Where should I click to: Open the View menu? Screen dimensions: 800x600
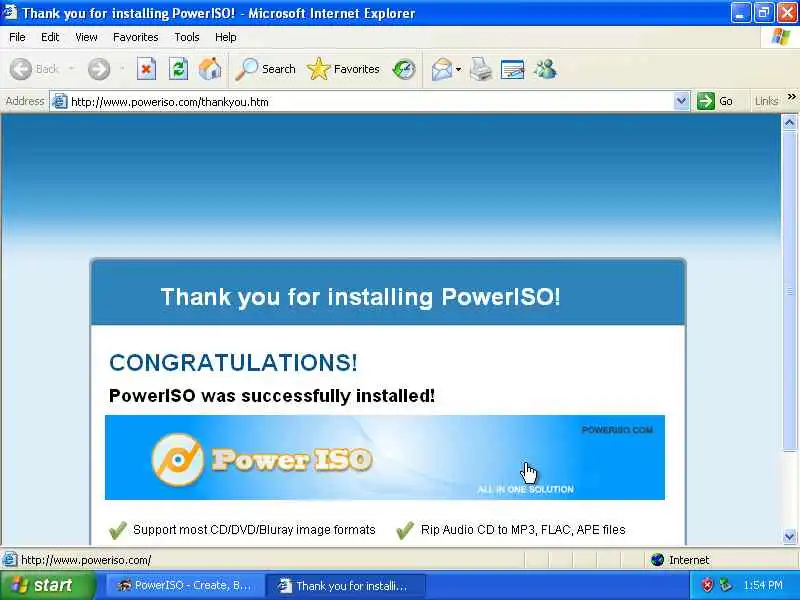tap(86, 37)
